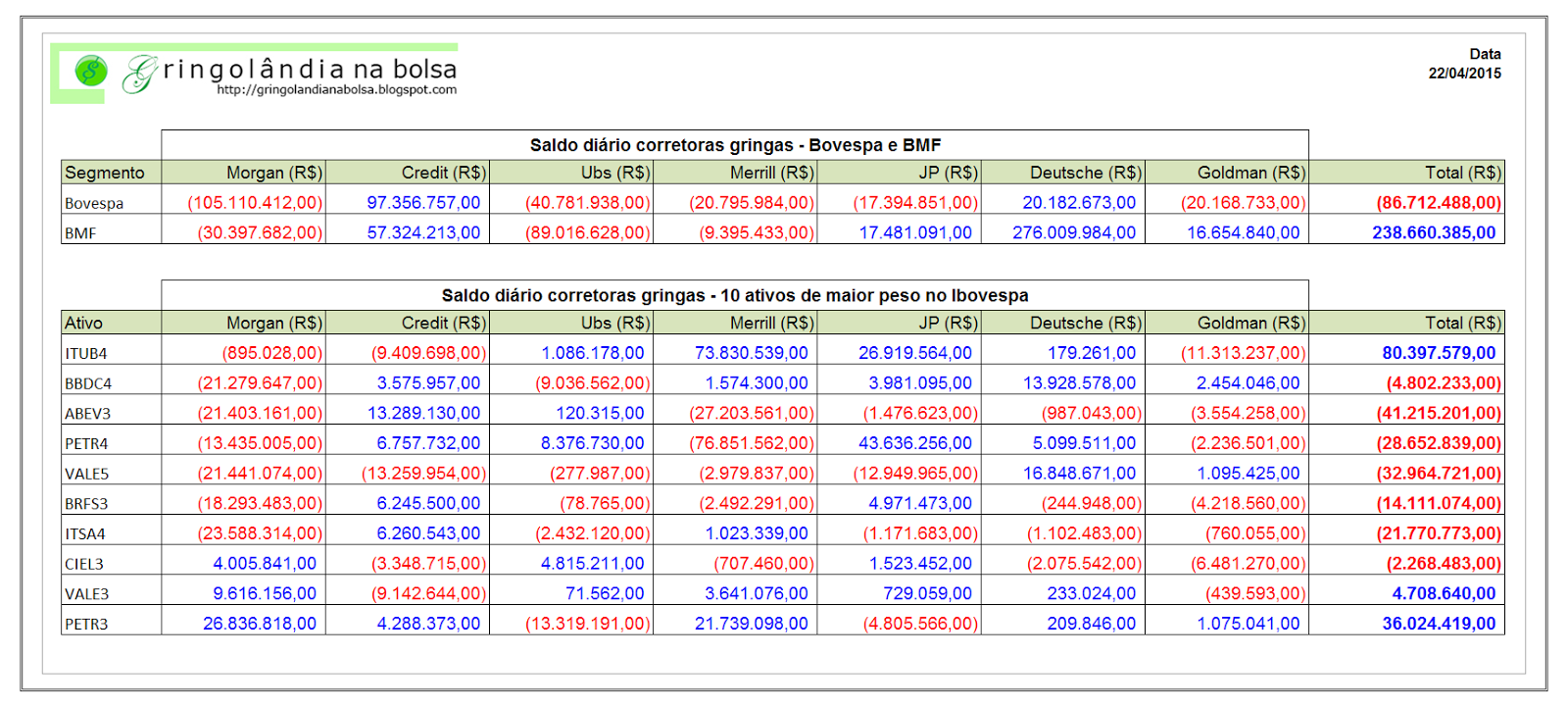Select the VALE3 row label
This screenshot has height=707, width=1568.
(86, 594)
